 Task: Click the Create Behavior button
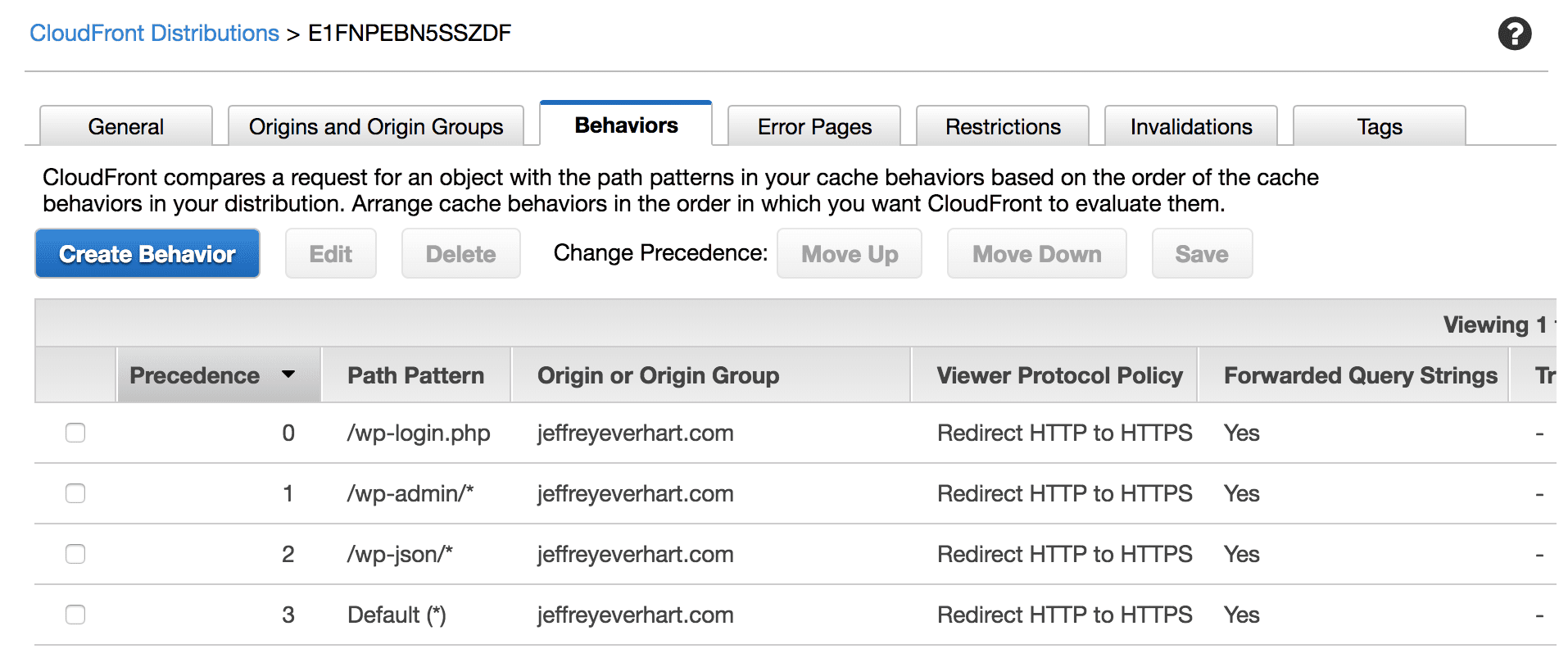pos(147,253)
